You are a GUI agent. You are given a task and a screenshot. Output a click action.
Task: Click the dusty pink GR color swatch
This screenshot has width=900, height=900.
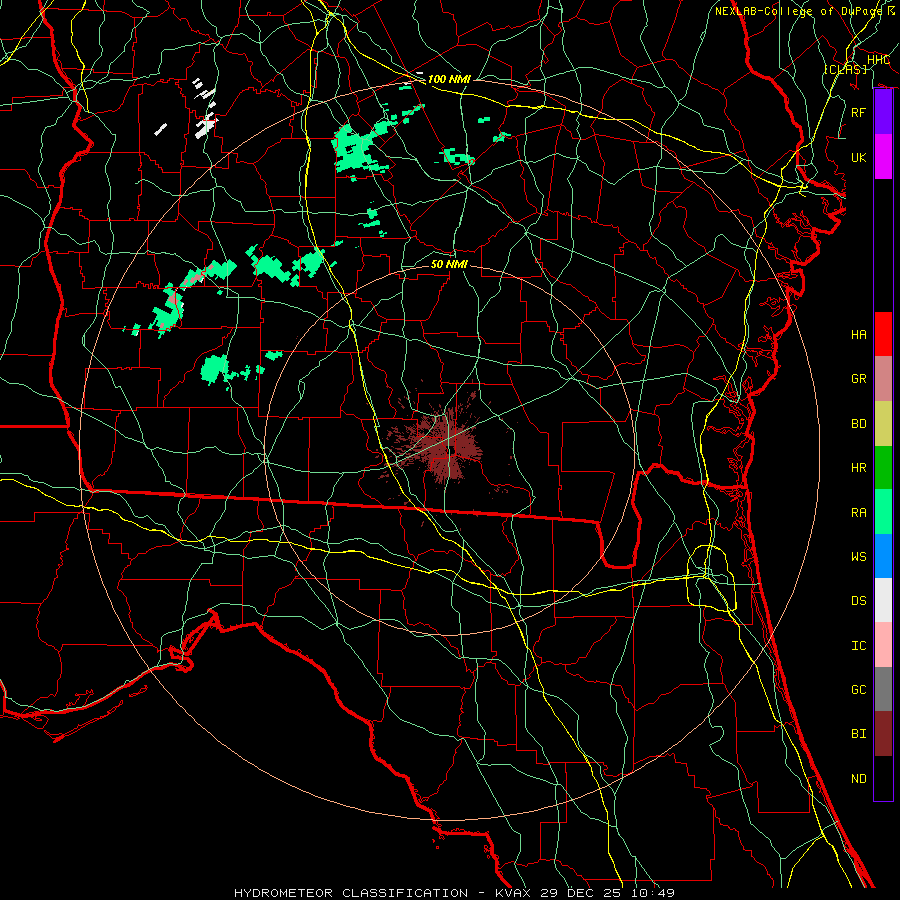(x=883, y=379)
